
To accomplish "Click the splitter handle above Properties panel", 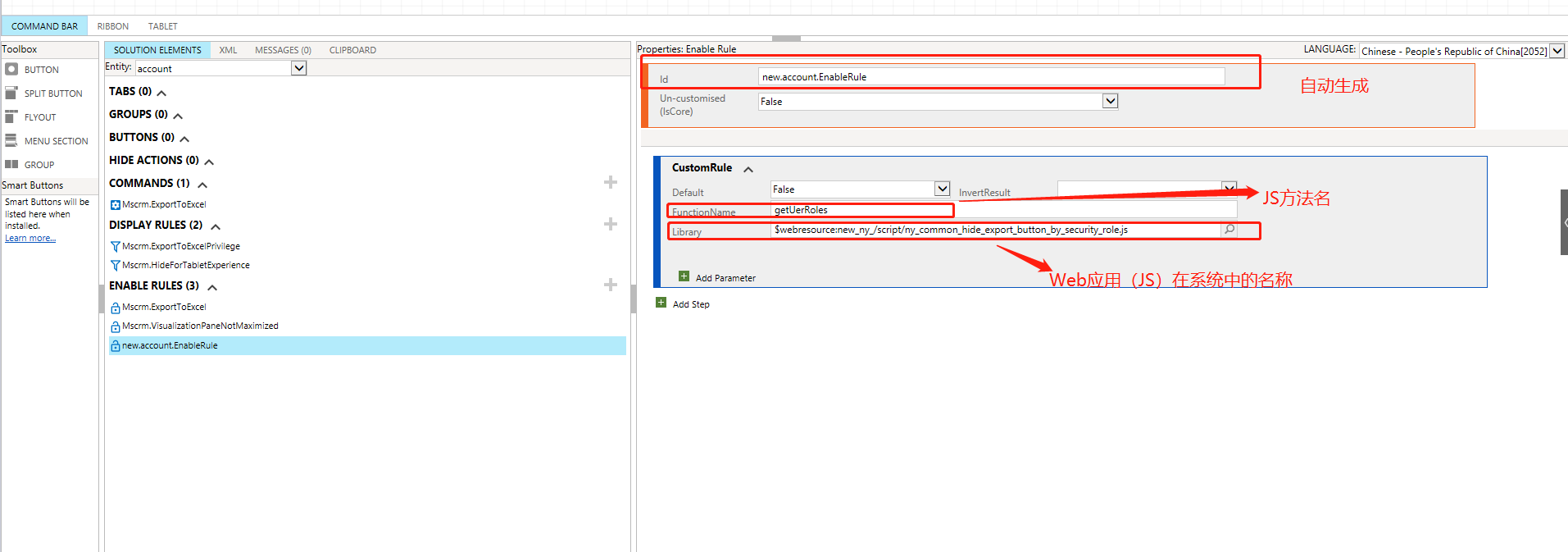I will coord(786,38).
